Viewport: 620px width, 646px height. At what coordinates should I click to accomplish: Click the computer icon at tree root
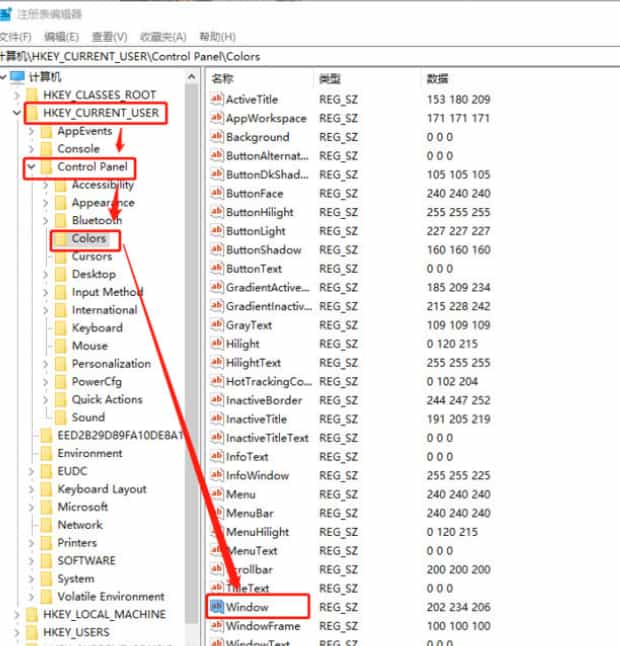pyautogui.click(x=17, y=77)
